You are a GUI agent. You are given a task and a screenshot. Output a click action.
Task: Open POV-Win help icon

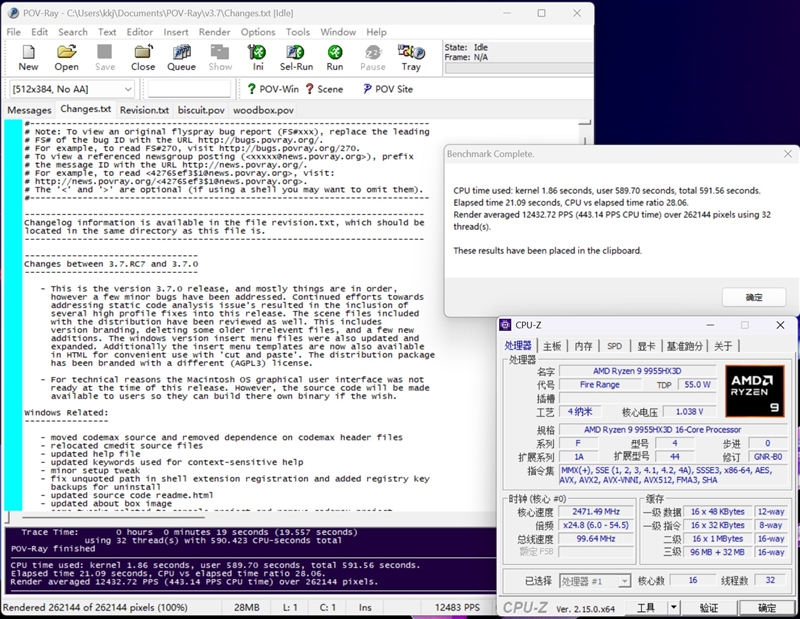273,89
